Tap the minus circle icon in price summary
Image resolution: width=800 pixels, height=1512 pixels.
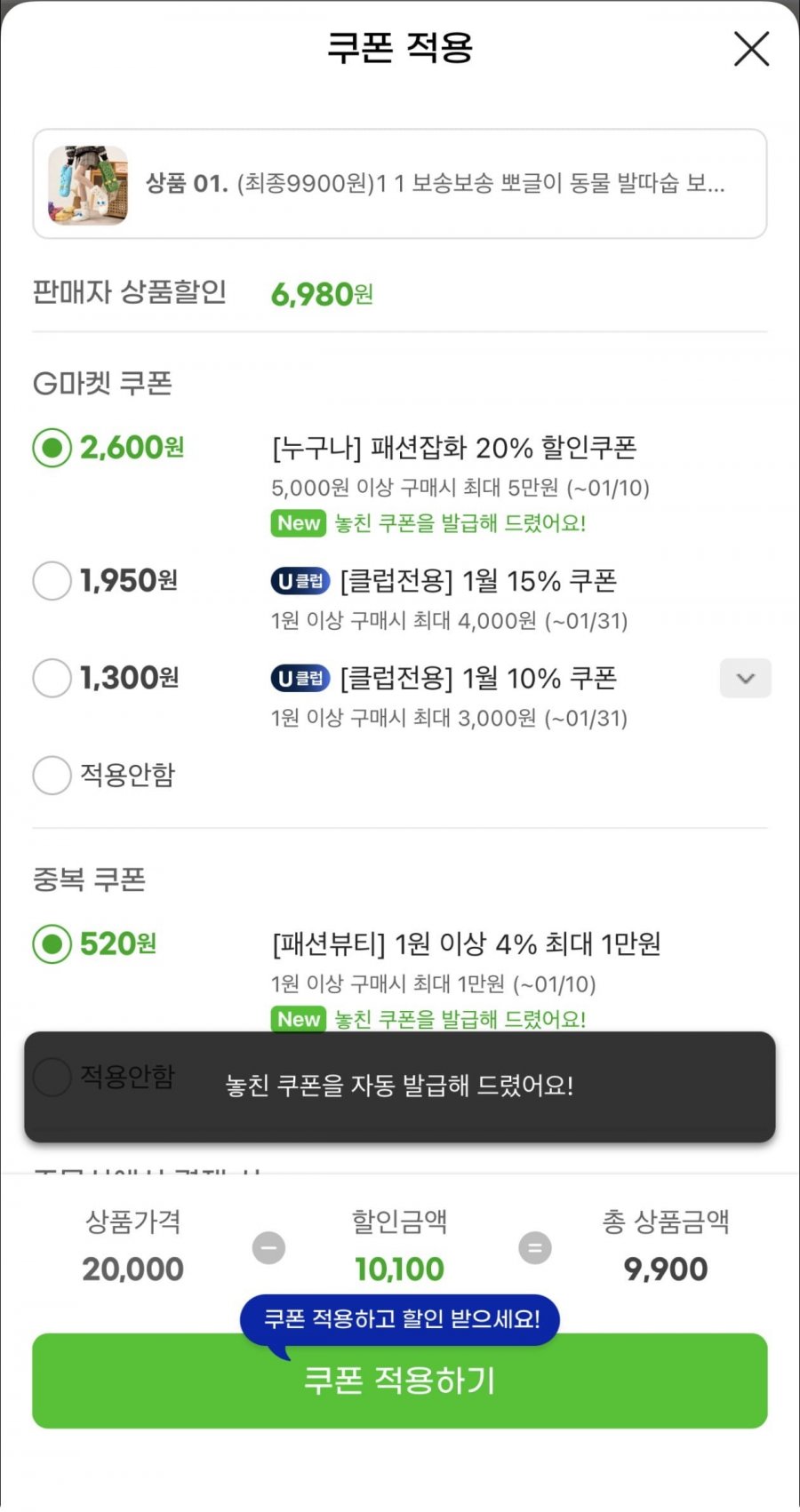268,1247
